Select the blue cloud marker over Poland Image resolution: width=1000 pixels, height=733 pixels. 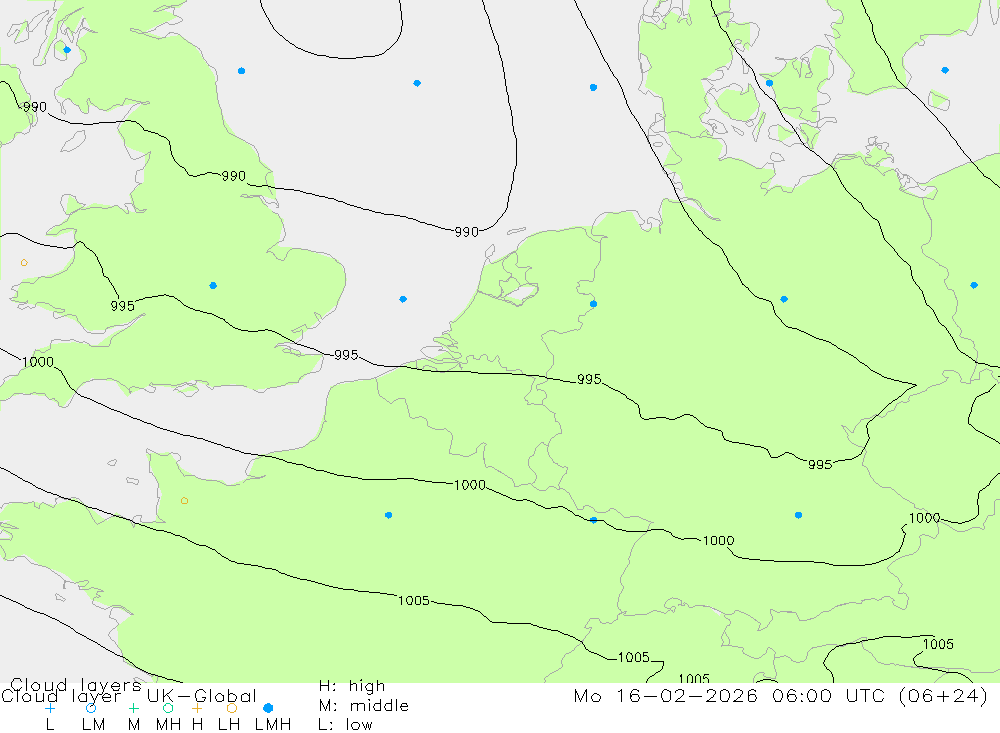pos(974,285)
